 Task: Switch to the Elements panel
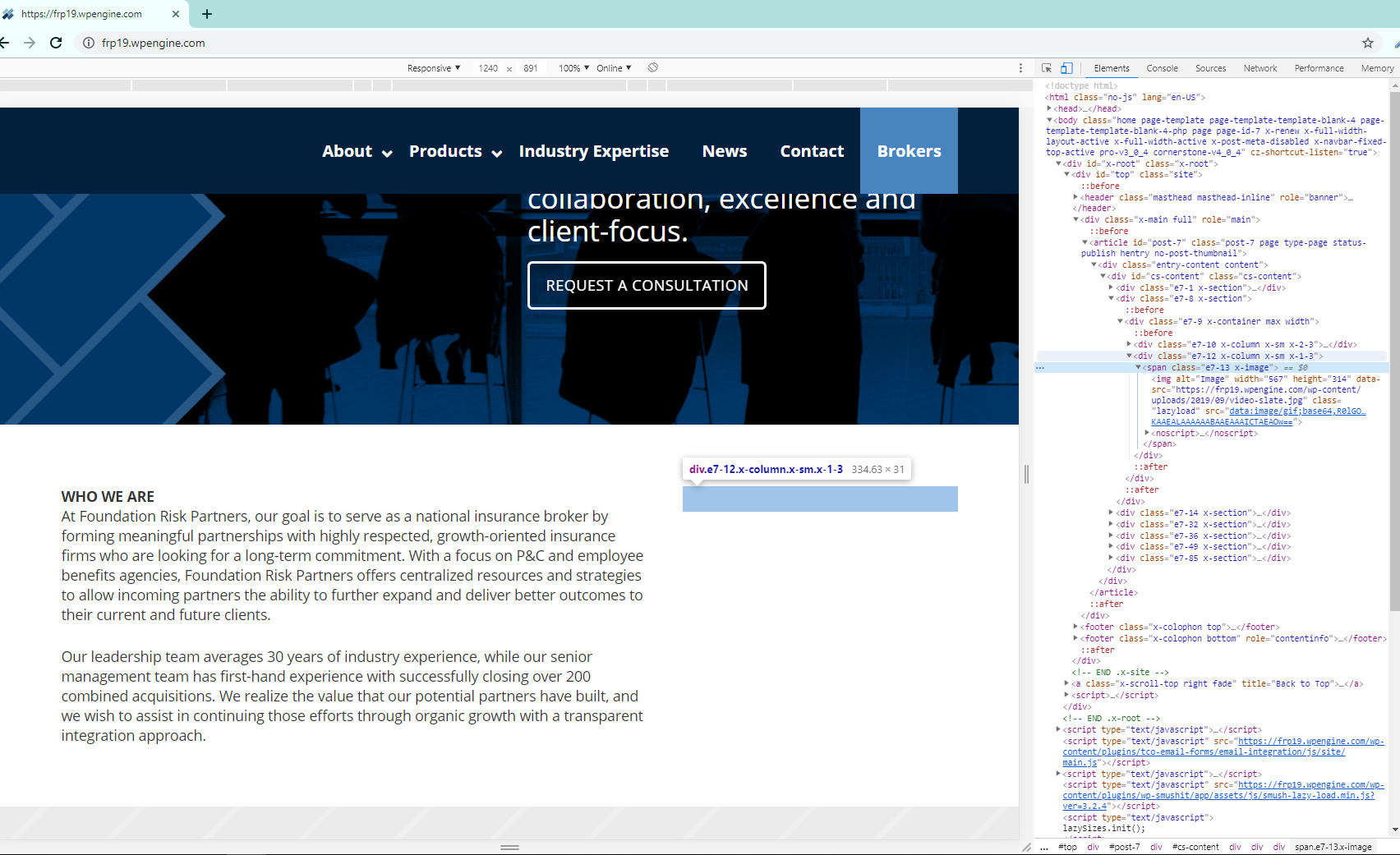(1112, 68)
